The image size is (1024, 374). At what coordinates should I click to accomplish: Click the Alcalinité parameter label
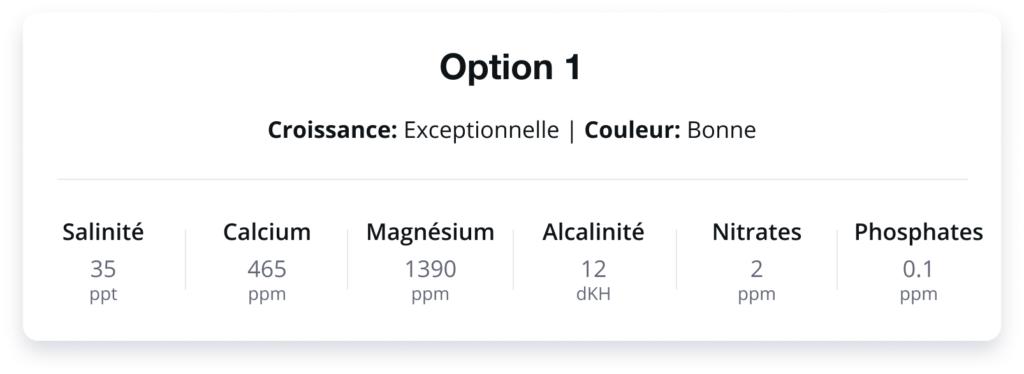pos(593,232)
